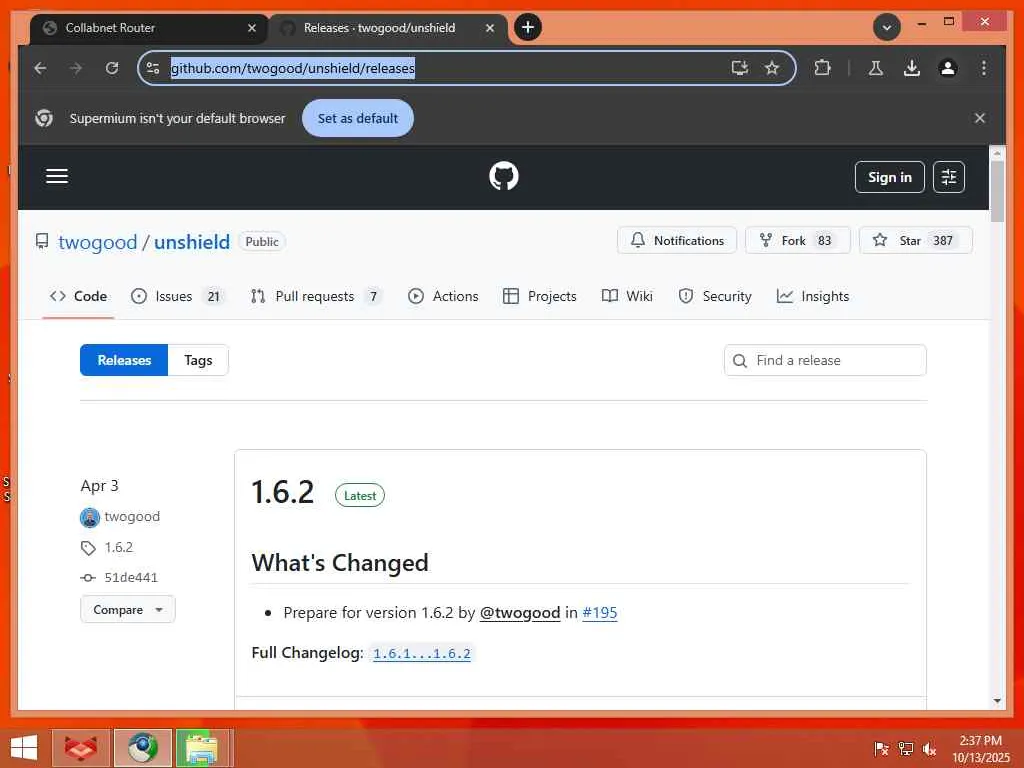Click the Sign in button
This screenshot has width=1024, height=768.
889,177
